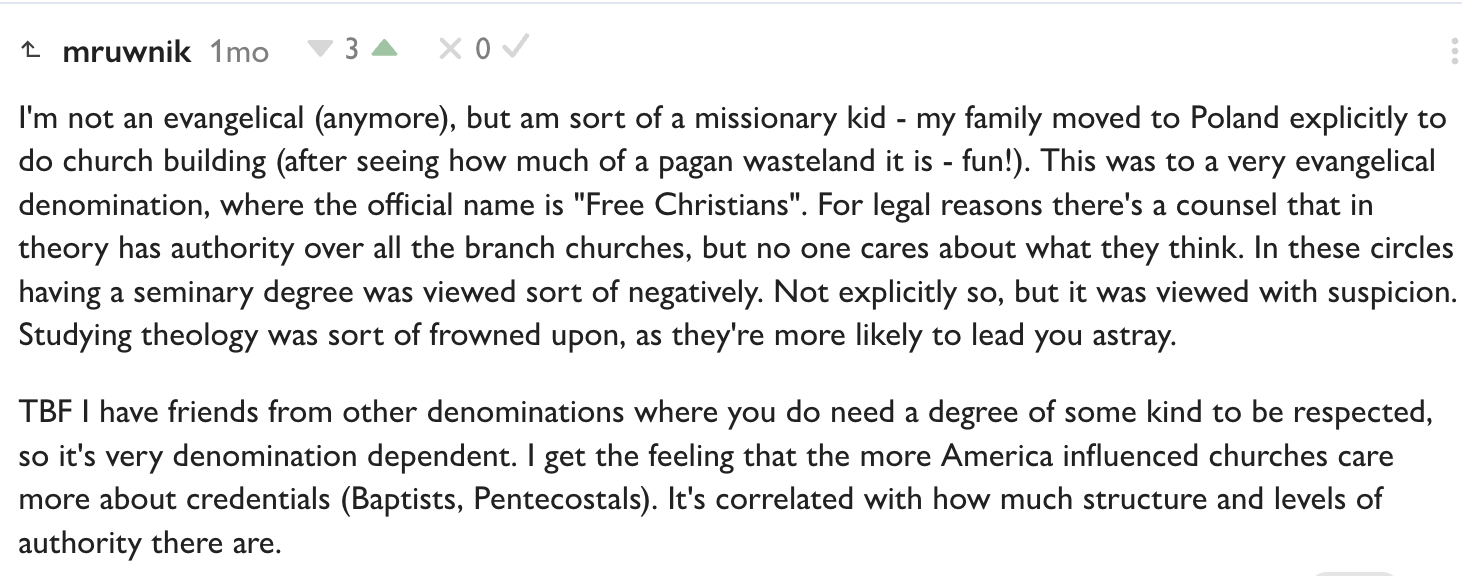The height and width of the screenshot is (576, 1462).
Task: Click the "1mo" comment timestamp permalink
Action: coord(239,51)
